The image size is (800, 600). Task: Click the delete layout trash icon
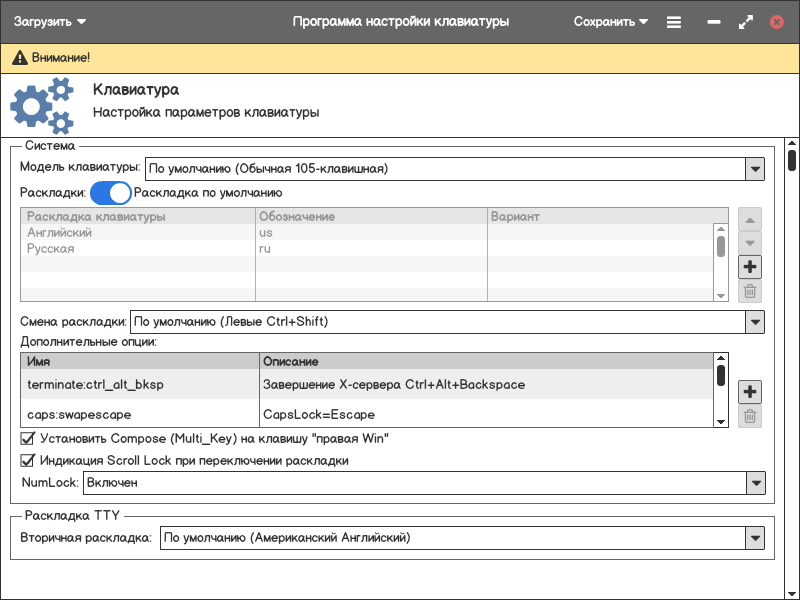(750, 292)
